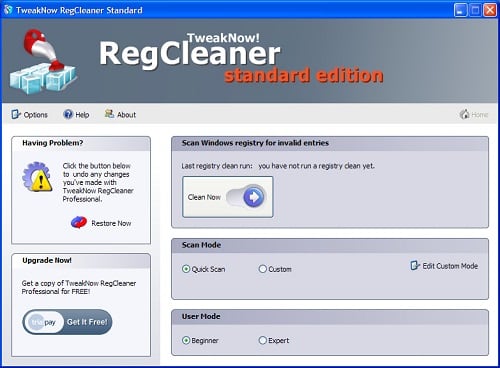Click the 'User Mode' section header

point(201,316)
